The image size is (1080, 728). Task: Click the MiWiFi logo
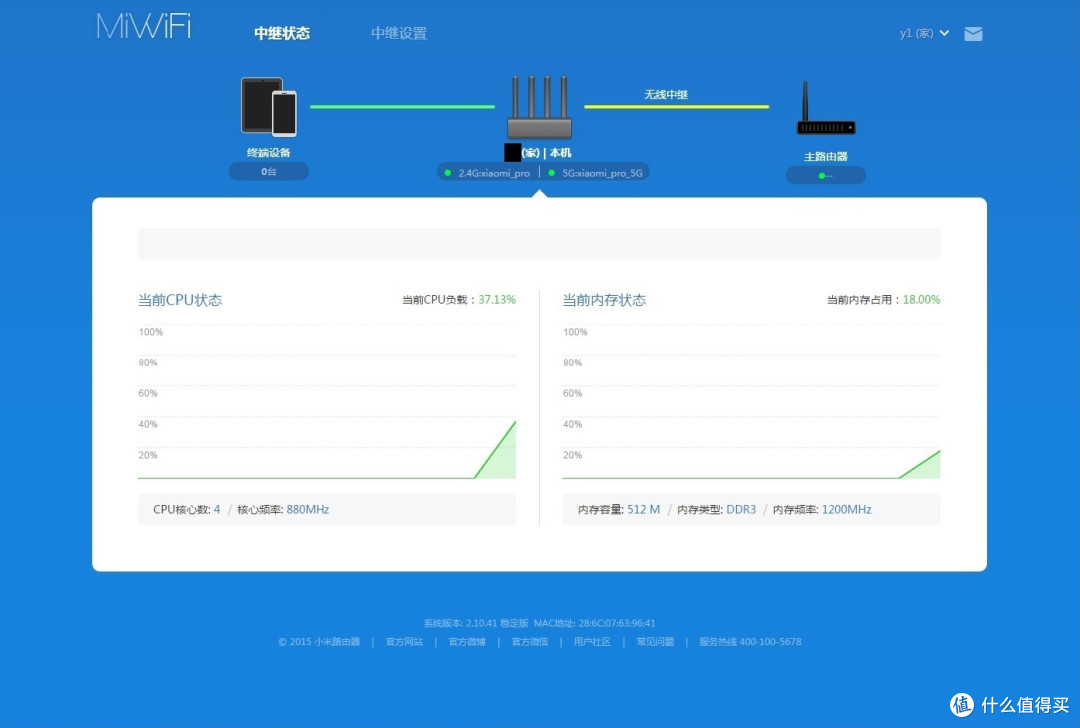pos(143,27)
